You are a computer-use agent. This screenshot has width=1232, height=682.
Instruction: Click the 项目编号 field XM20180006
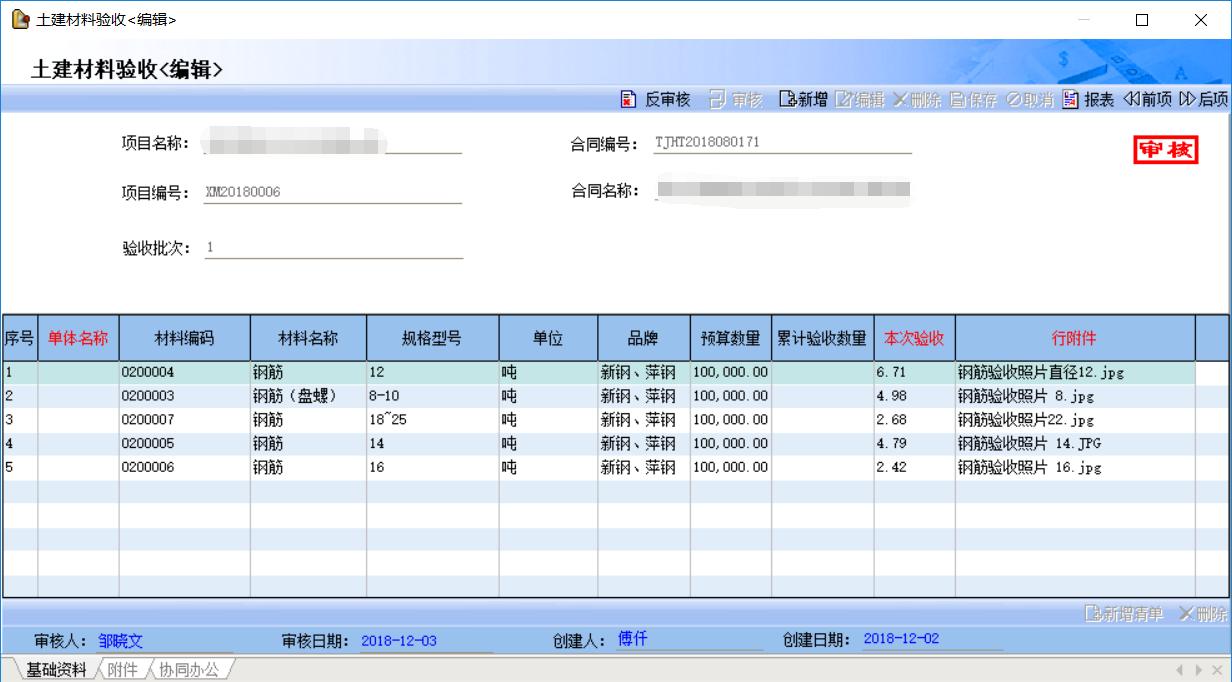click(x=333, y=193)
